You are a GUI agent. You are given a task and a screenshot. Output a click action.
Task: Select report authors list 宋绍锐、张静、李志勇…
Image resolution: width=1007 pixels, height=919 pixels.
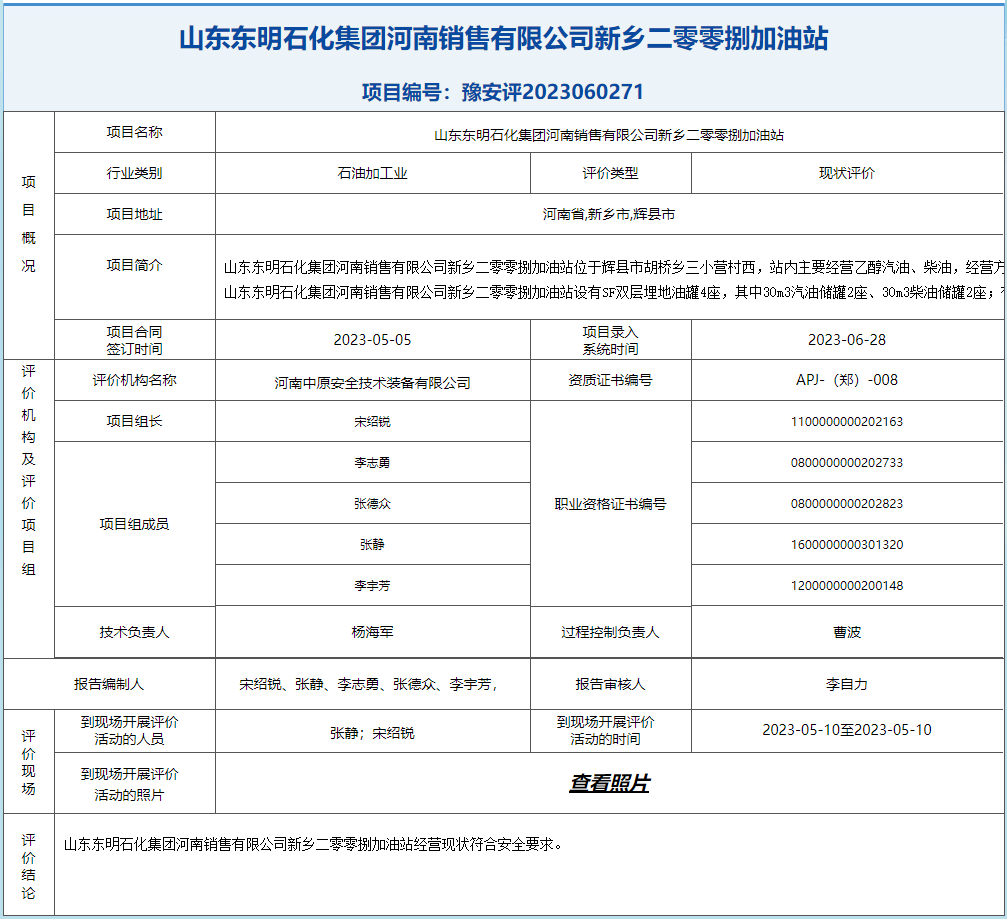pos(369,685)
